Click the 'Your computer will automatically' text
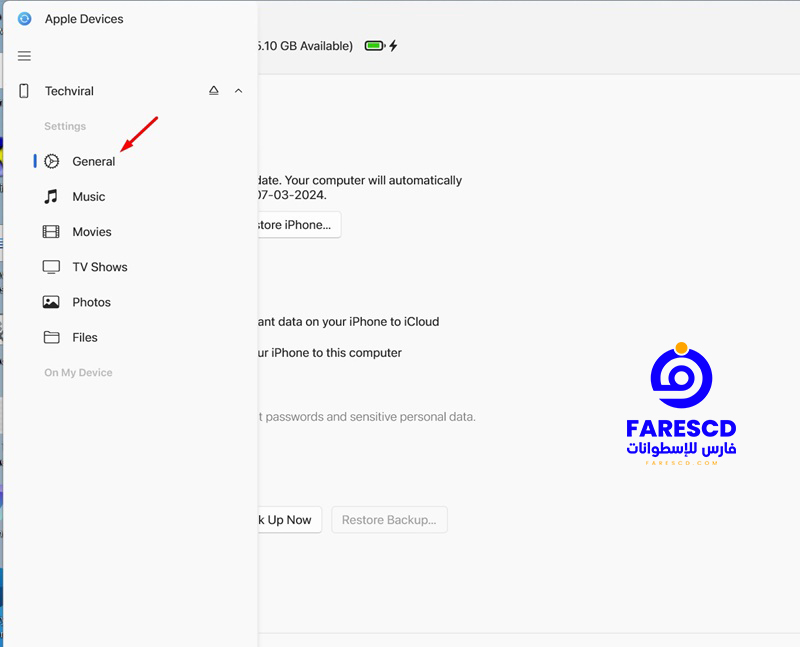Viewport: 800px width, 647px height. click(373, 180)
